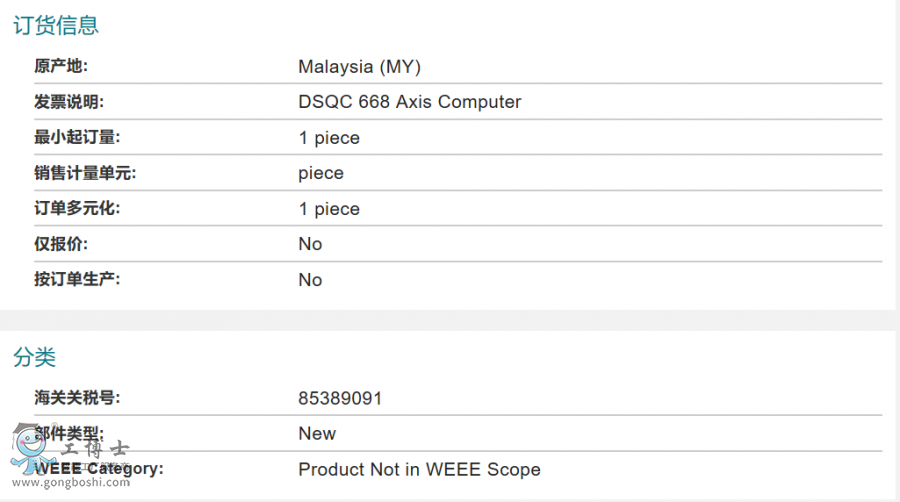Click the DSQC 668 Axis Computer text

click(x=410, y=102)
